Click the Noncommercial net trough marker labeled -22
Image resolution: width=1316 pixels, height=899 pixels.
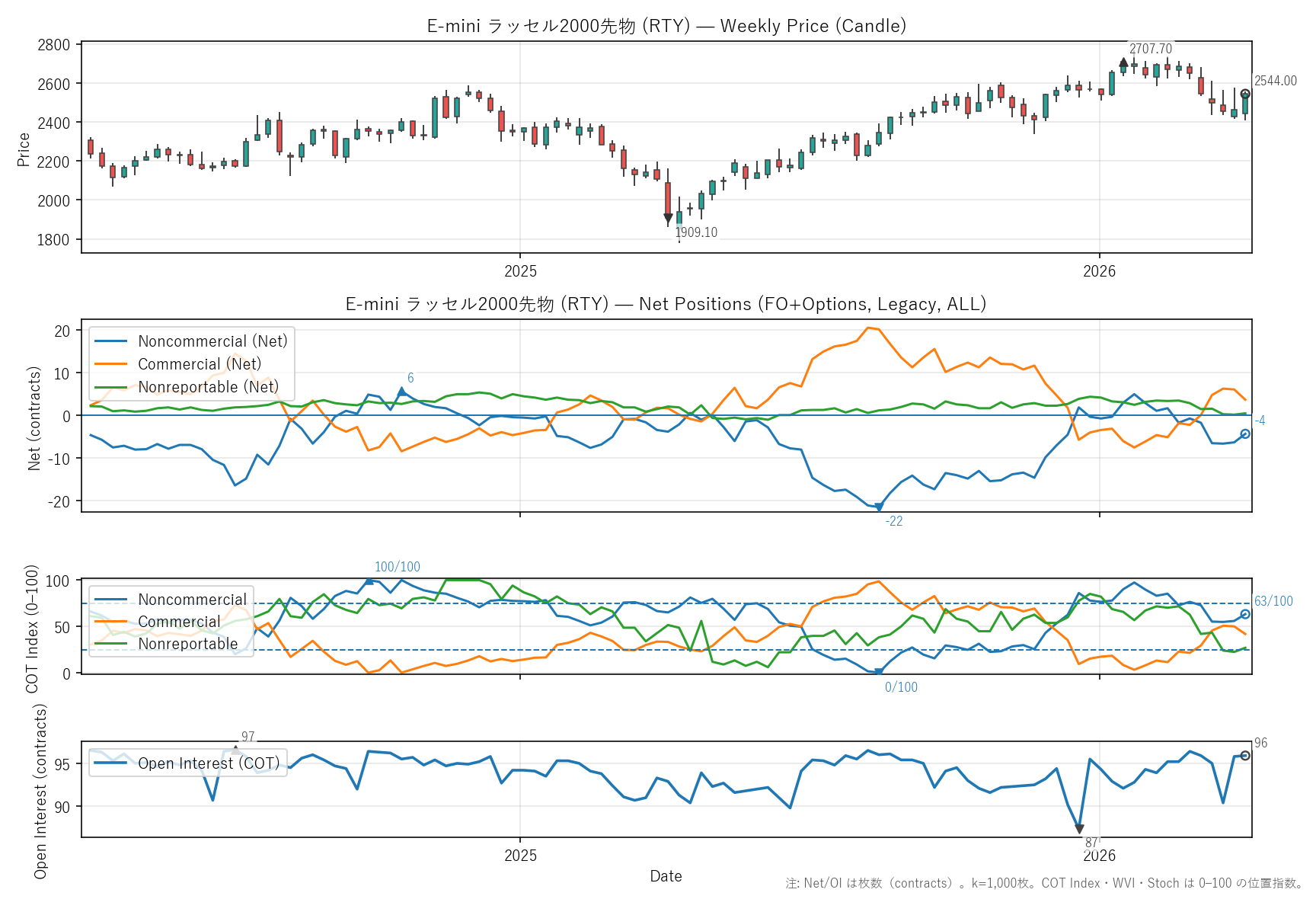(879, 507)
